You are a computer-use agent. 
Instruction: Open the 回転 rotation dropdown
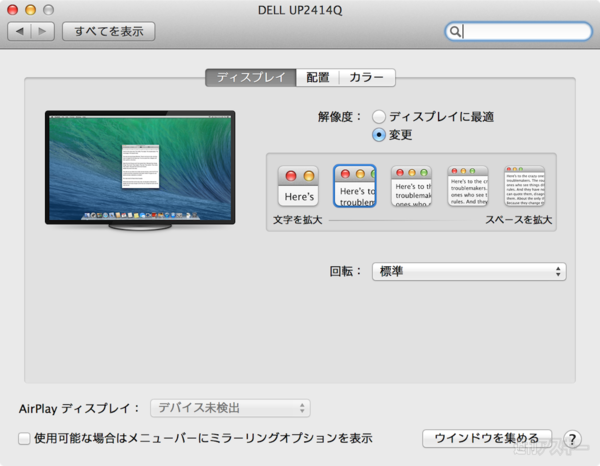coord(469,272)
